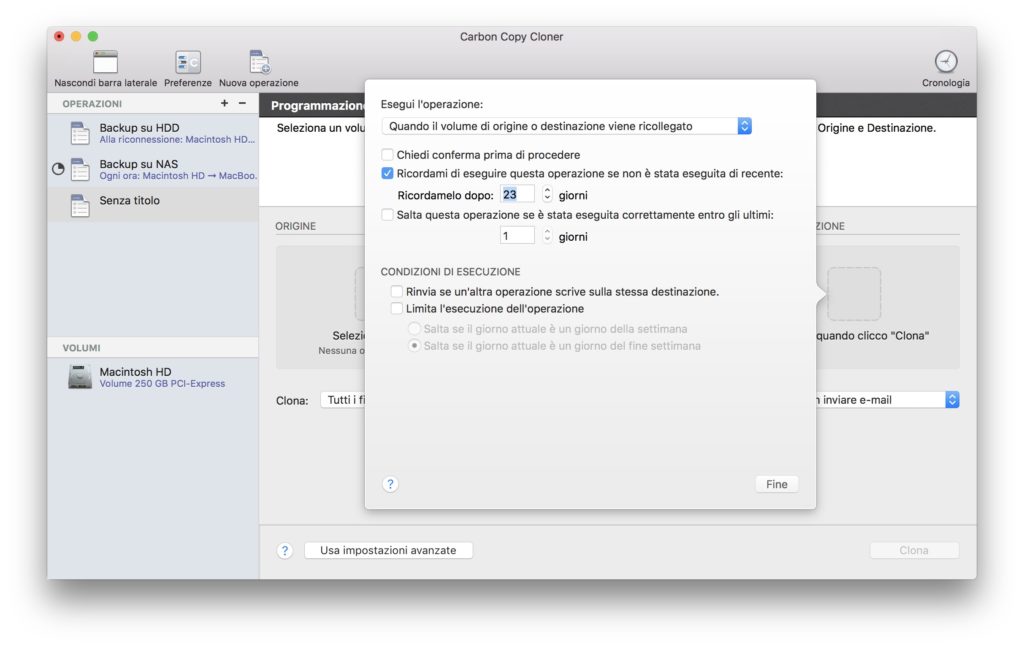The height and width of the screenshot is (647, 1024).
Task: Click the stepper next to Ricordamelo dopo
Action: tap(547, 194)
